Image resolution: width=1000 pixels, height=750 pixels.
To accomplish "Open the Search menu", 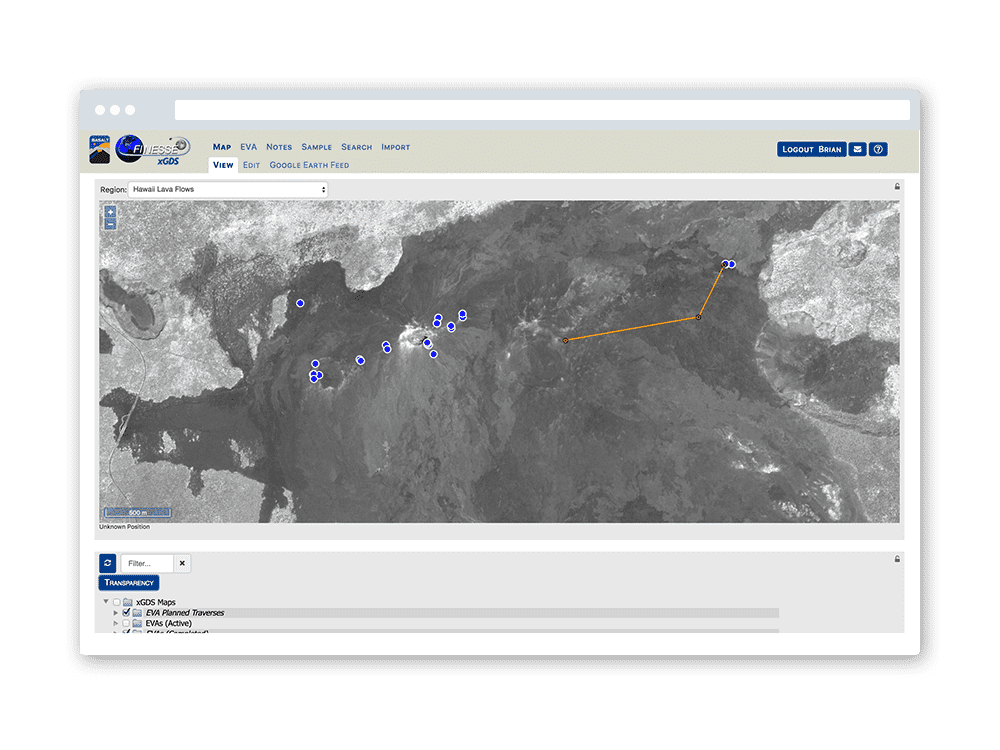I will [357, 147].
